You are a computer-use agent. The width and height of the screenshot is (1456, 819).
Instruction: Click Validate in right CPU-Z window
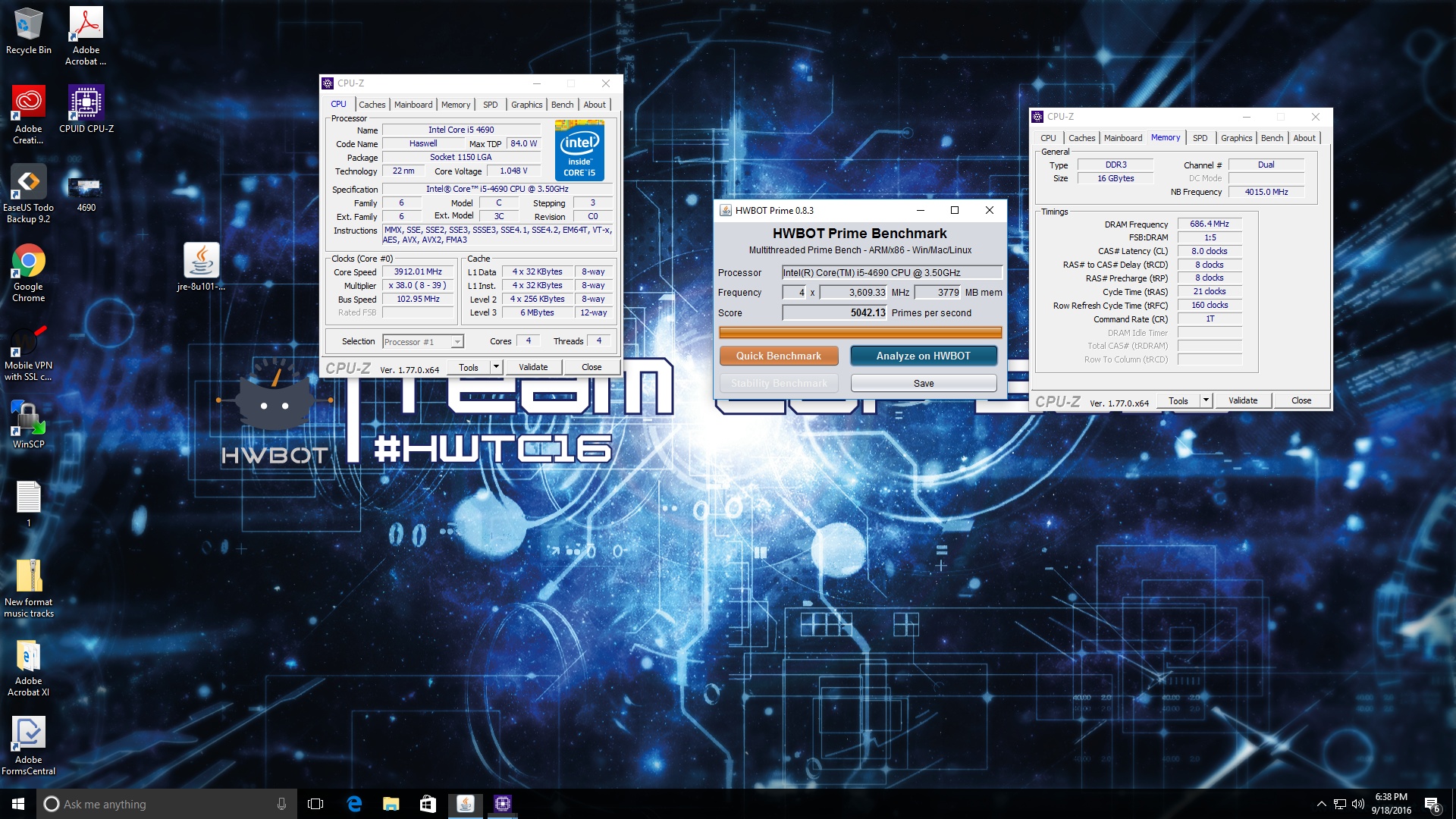tap(1243, 400)
